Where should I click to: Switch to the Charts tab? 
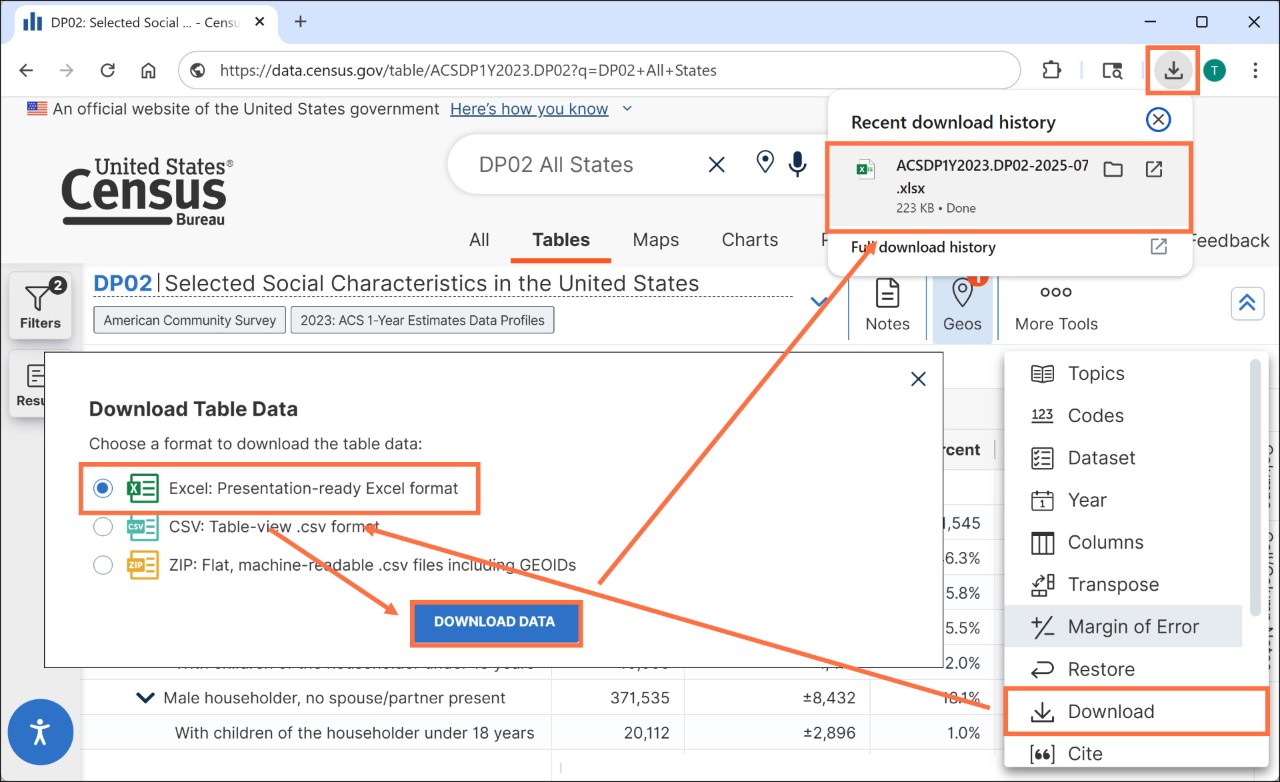pos(750,240)
